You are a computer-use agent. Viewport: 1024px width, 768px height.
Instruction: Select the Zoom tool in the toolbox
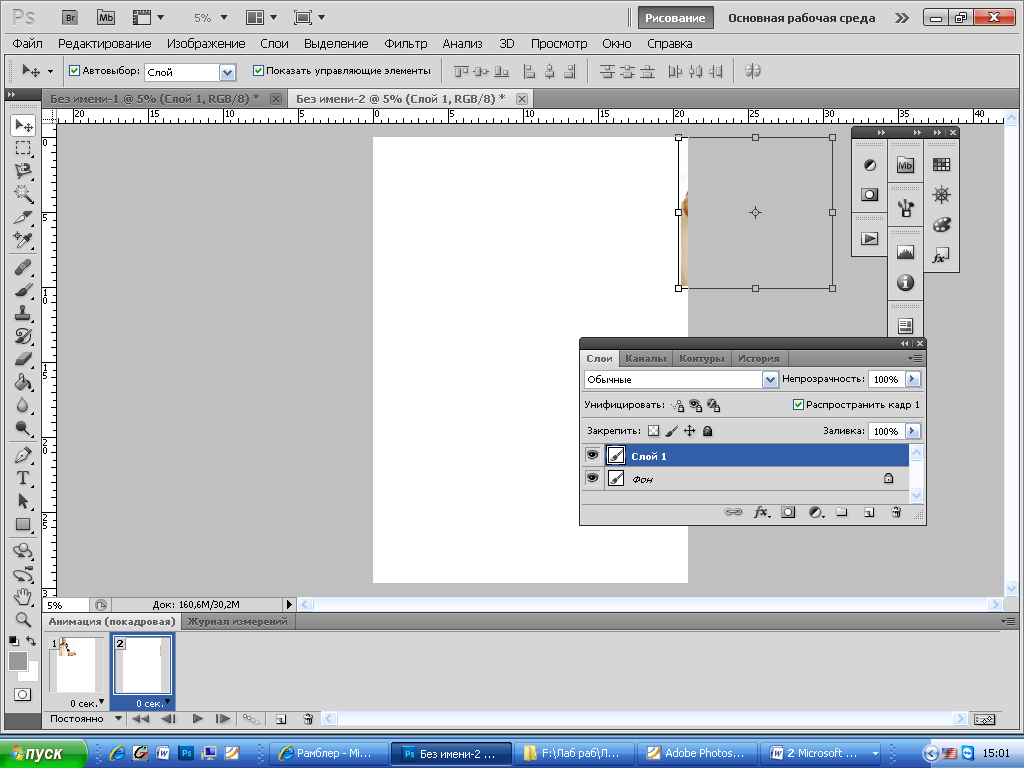tap(23, 619)
